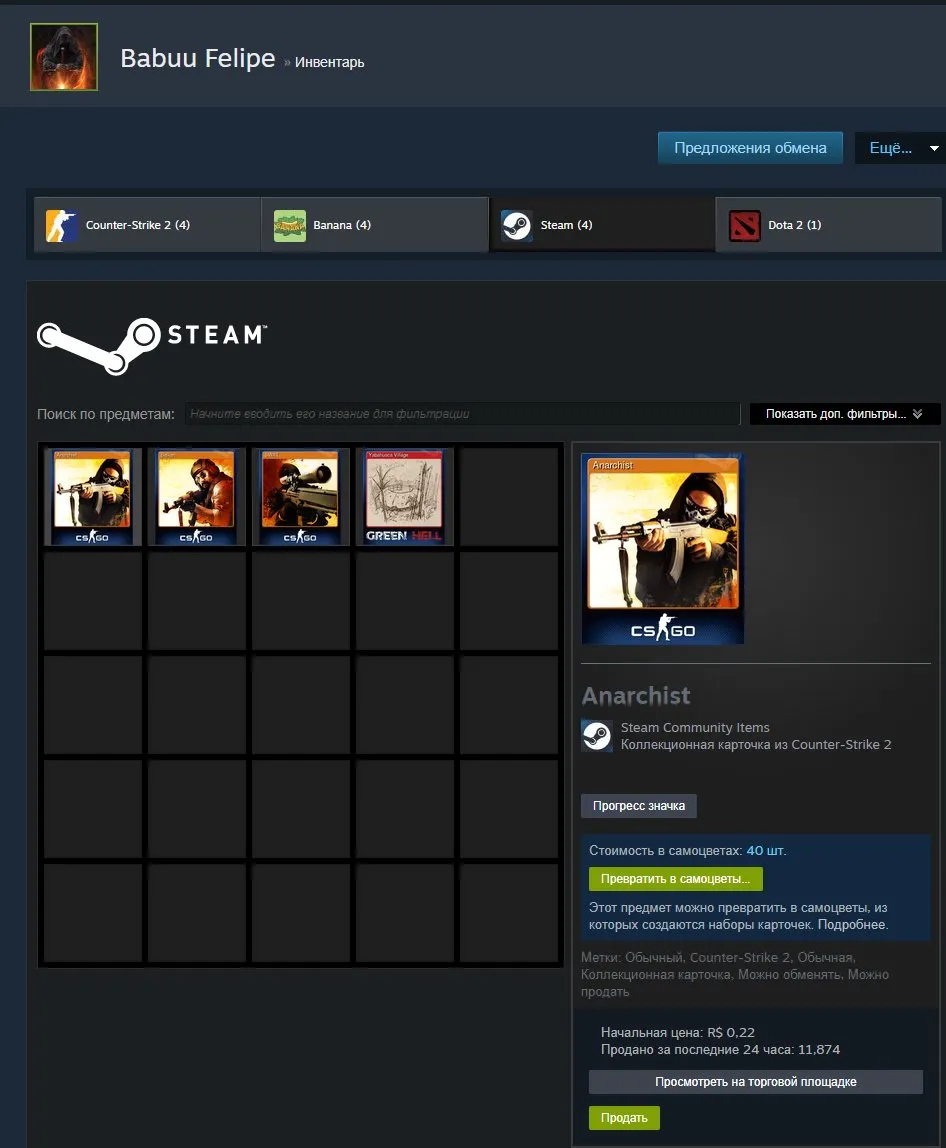Click Превратить в самоцветы button
946x1148 pixels.
pos(676,879)
